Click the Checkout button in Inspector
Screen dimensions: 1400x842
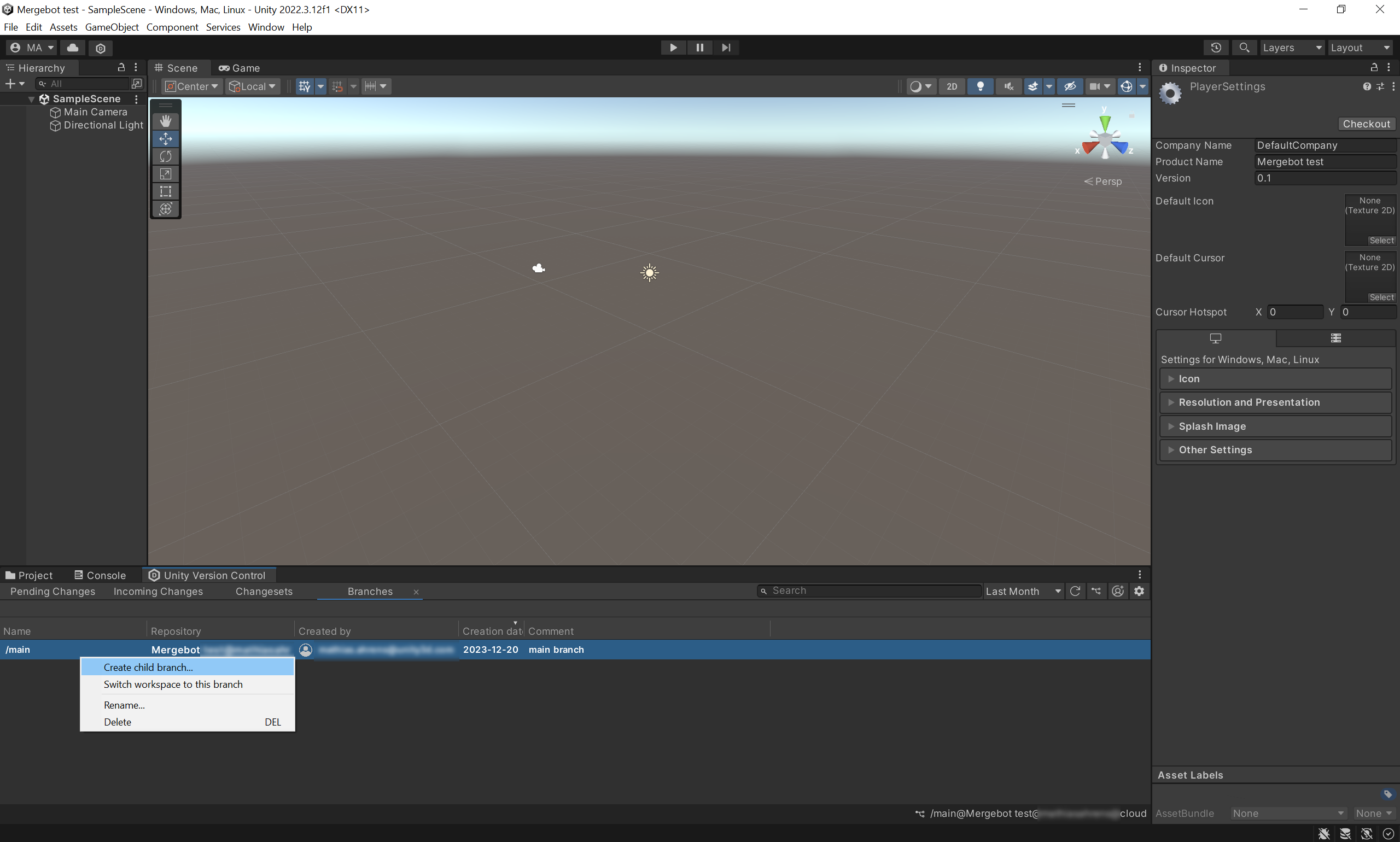(1366, 124)
